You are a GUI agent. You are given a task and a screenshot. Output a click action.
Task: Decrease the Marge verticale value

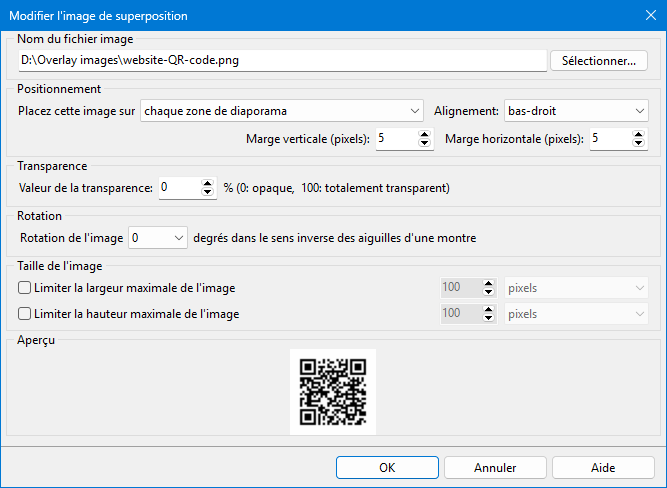pos(424,143)
